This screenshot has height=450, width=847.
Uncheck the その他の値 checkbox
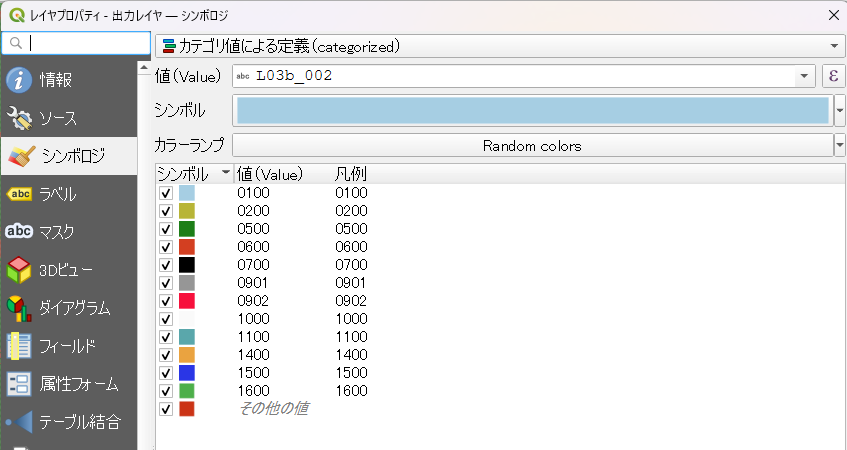tap(166, 408)
